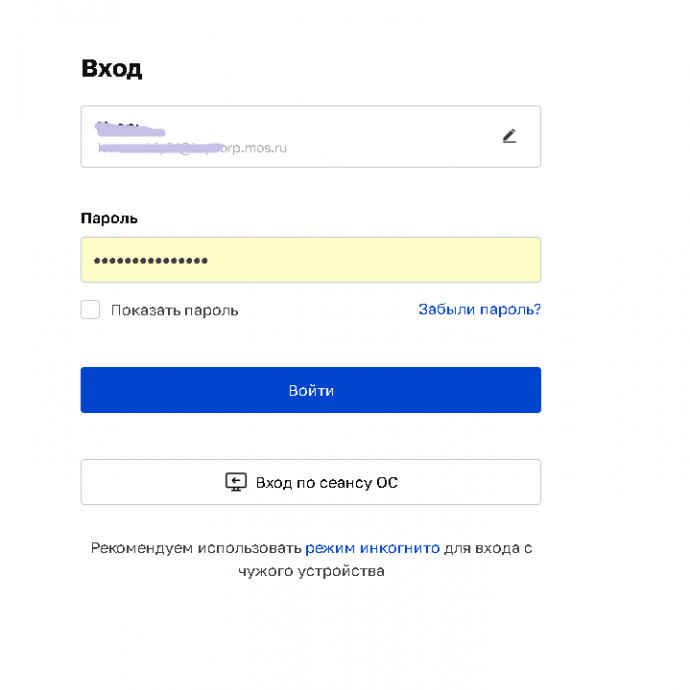The image size is (690, 690).
Task: Click the Вход page heading
Action: click(x=112, y=69)
